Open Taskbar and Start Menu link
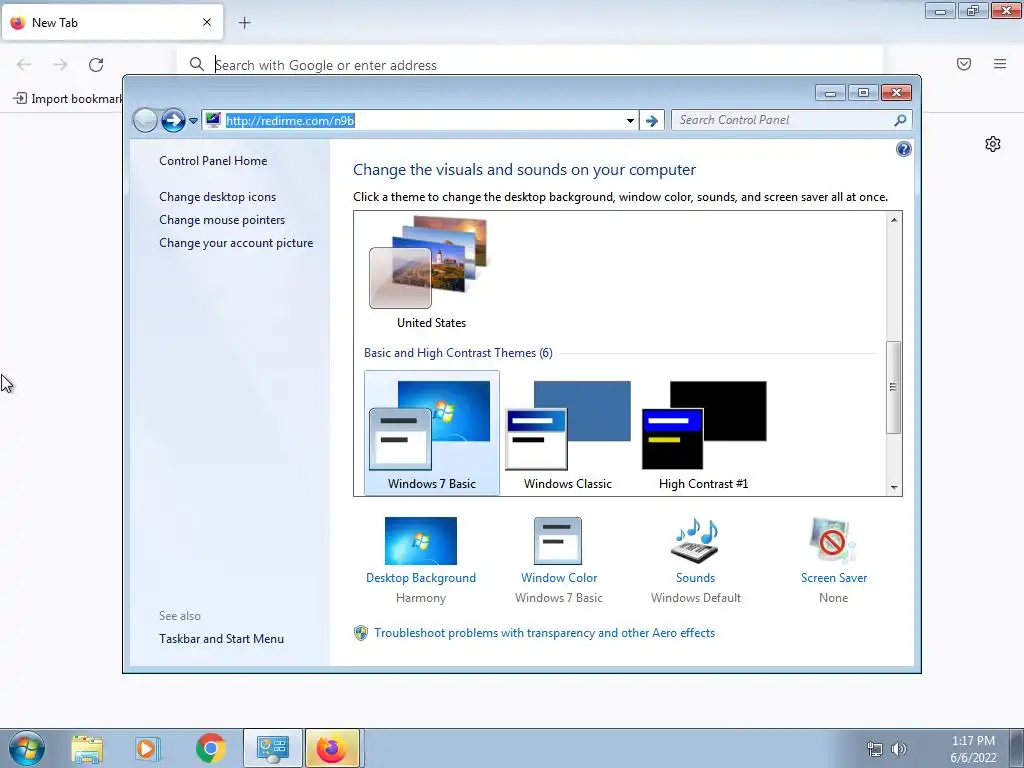Viewport: 1024px width, 768px height. 221,639
